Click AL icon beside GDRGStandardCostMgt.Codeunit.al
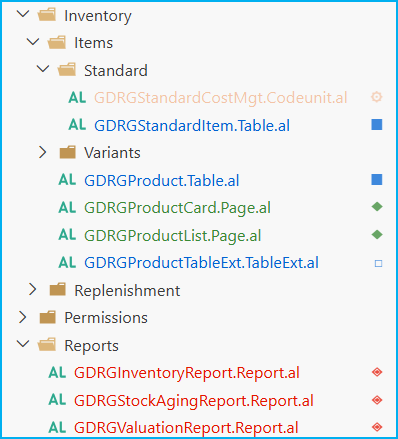 point(77,98)
